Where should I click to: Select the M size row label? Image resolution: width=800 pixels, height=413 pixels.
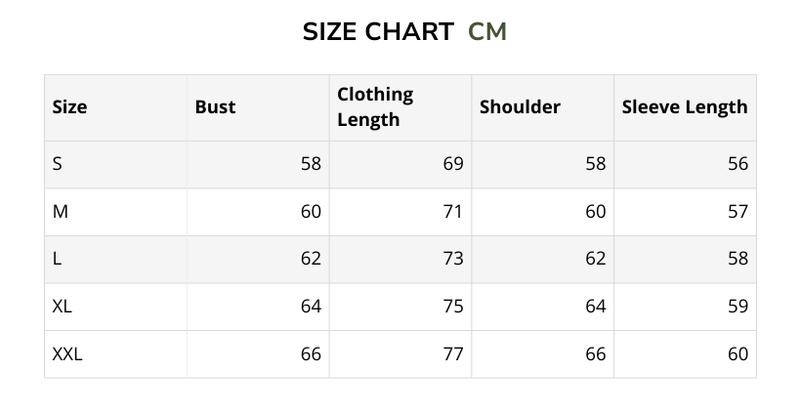(x=59, y=211)
